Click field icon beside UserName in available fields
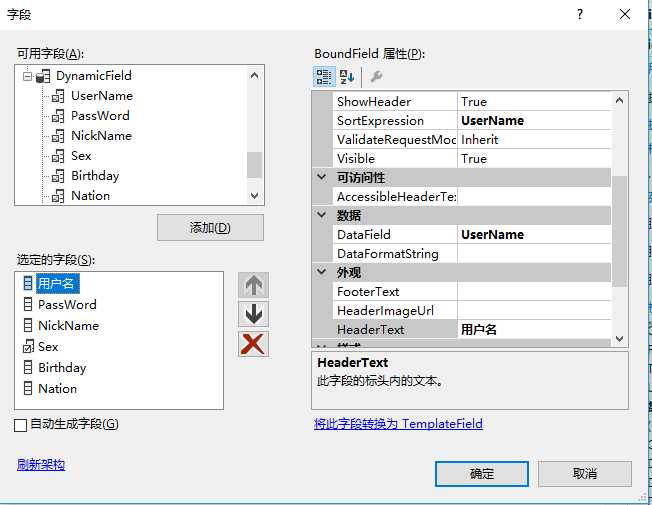This screenshot has height=505, width=652. (58, 97)
